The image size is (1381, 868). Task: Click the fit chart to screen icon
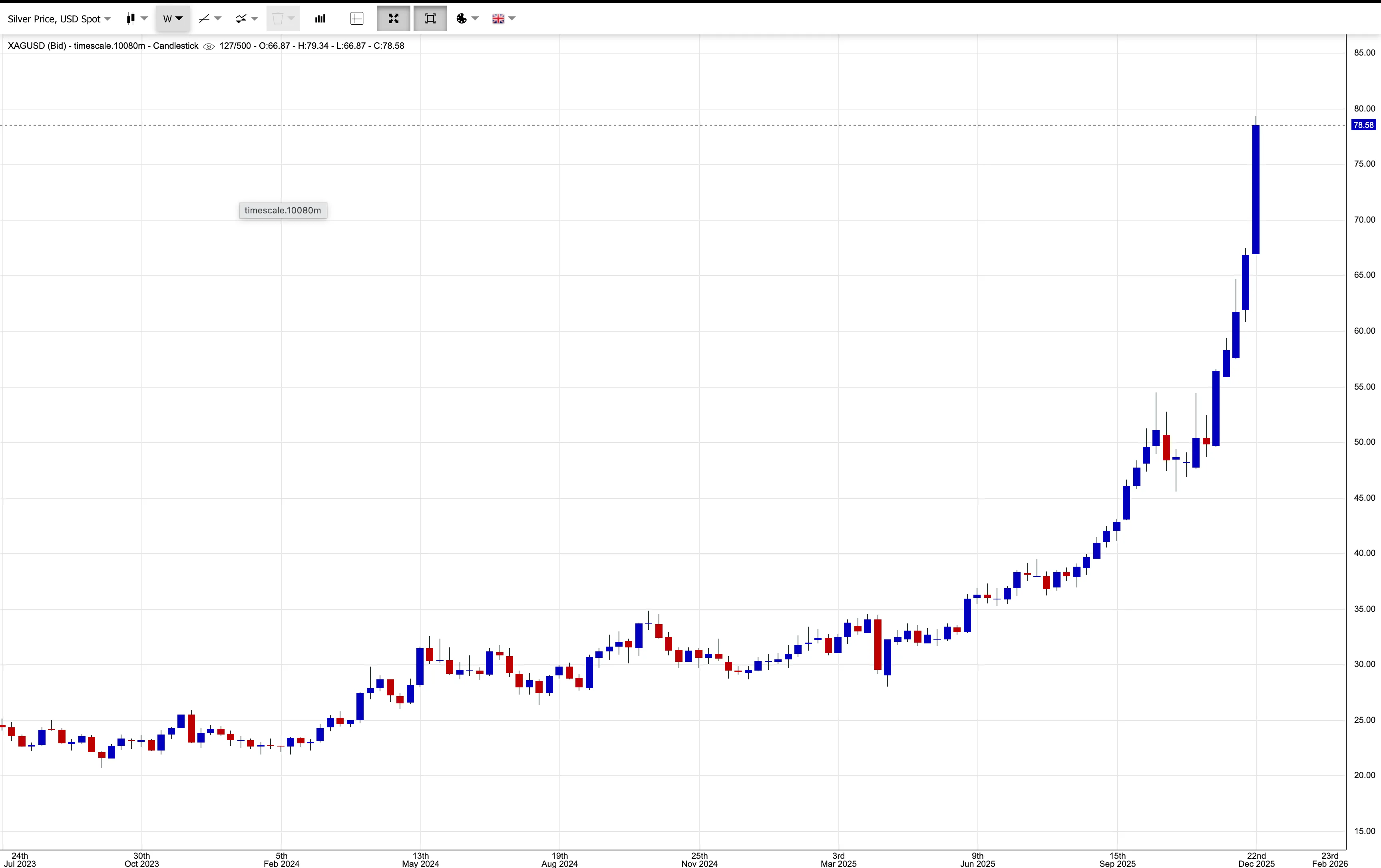tap(430, 18)
